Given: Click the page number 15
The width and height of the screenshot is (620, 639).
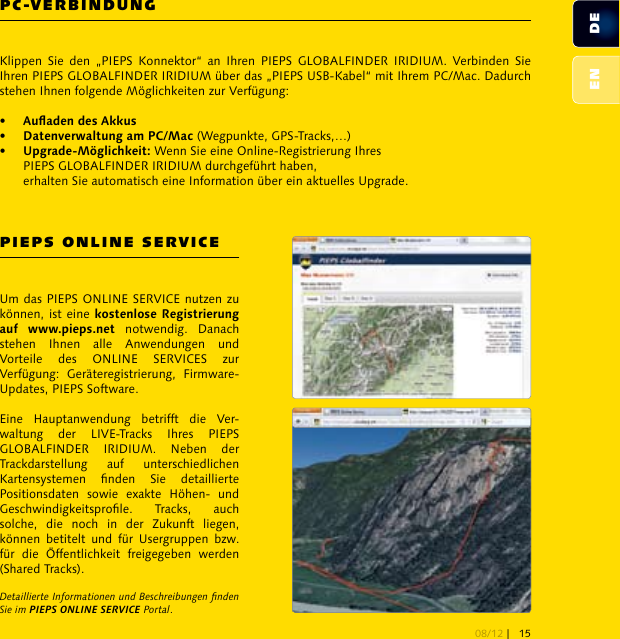Looking at the screenshot, I should click(x=525, y=633).
